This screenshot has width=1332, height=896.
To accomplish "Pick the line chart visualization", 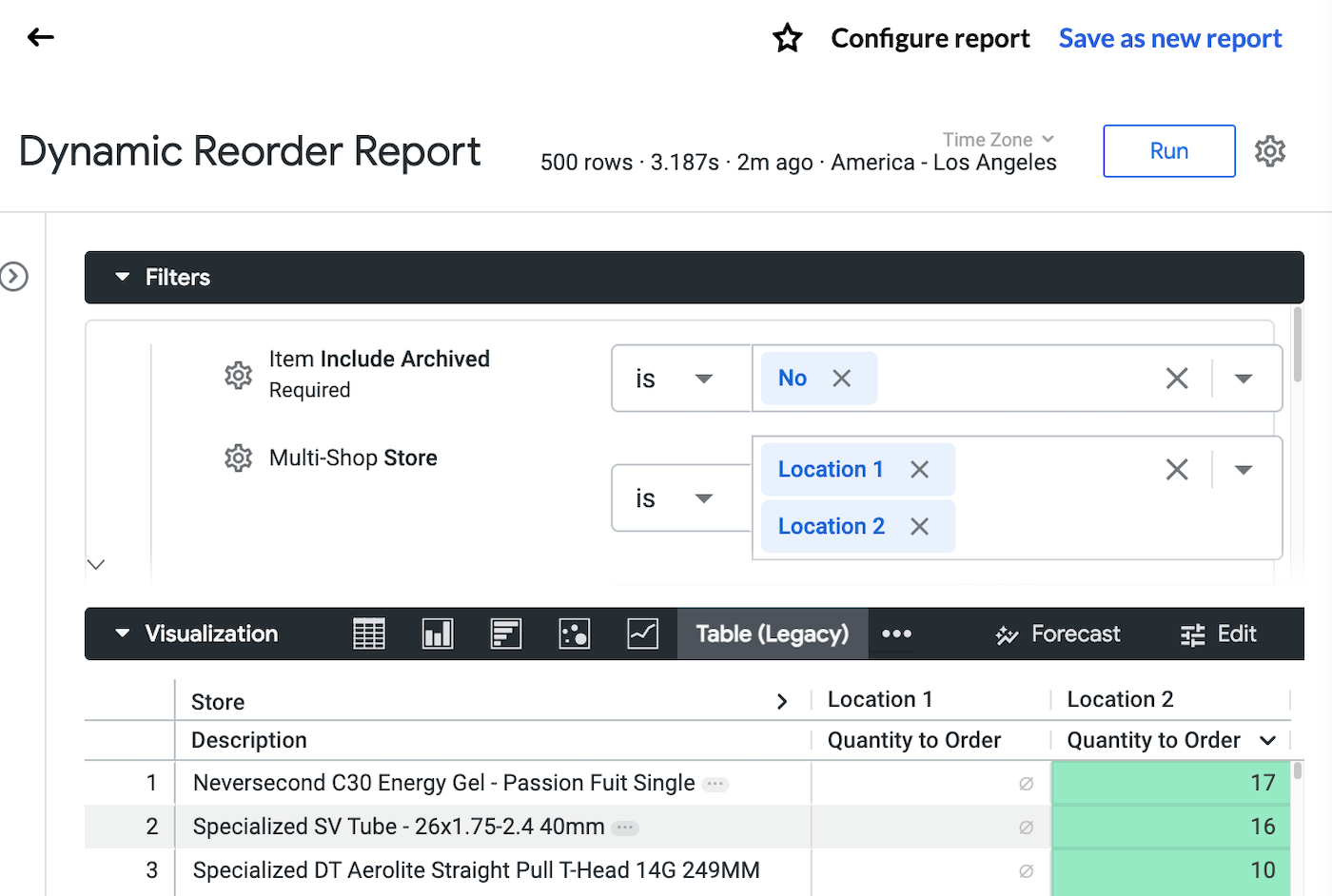I will (x=643, y=633).
